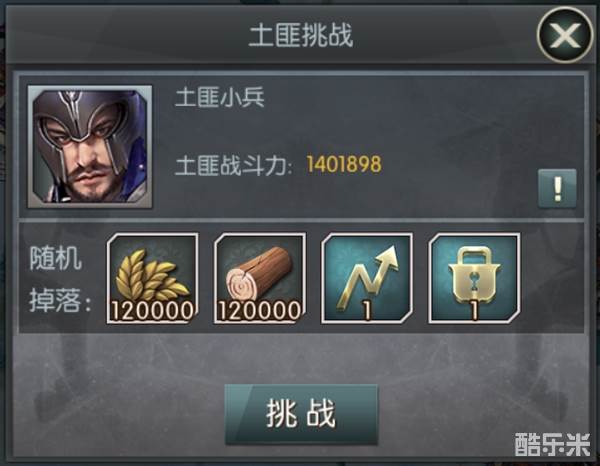Image resolution: width=600 pixels, height=466 pixels.
Task: Click the 酷乐米 watermark
Action: (552, 445)
